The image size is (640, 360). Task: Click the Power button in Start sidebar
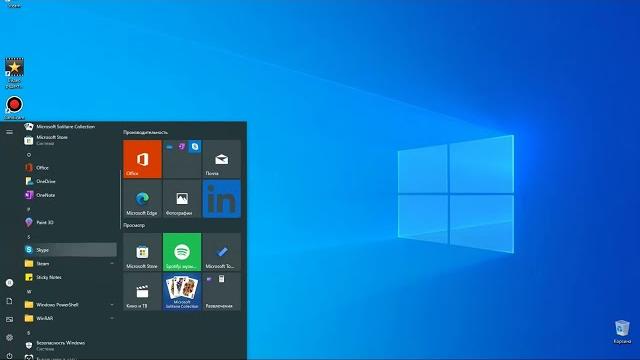[9, 356]
